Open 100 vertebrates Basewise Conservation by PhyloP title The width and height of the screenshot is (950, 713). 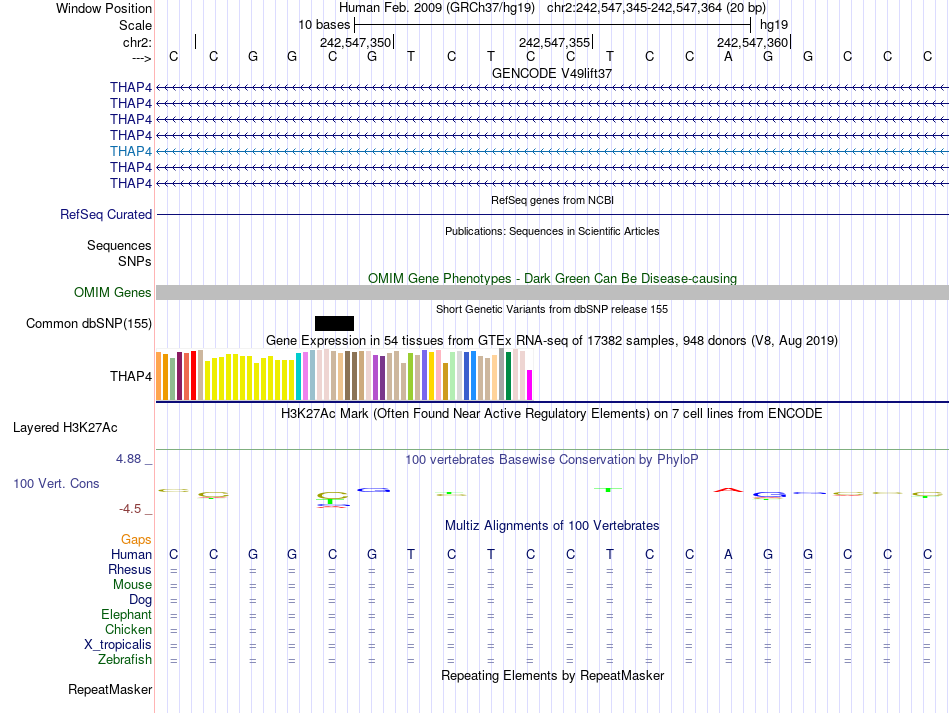point(552,460)
